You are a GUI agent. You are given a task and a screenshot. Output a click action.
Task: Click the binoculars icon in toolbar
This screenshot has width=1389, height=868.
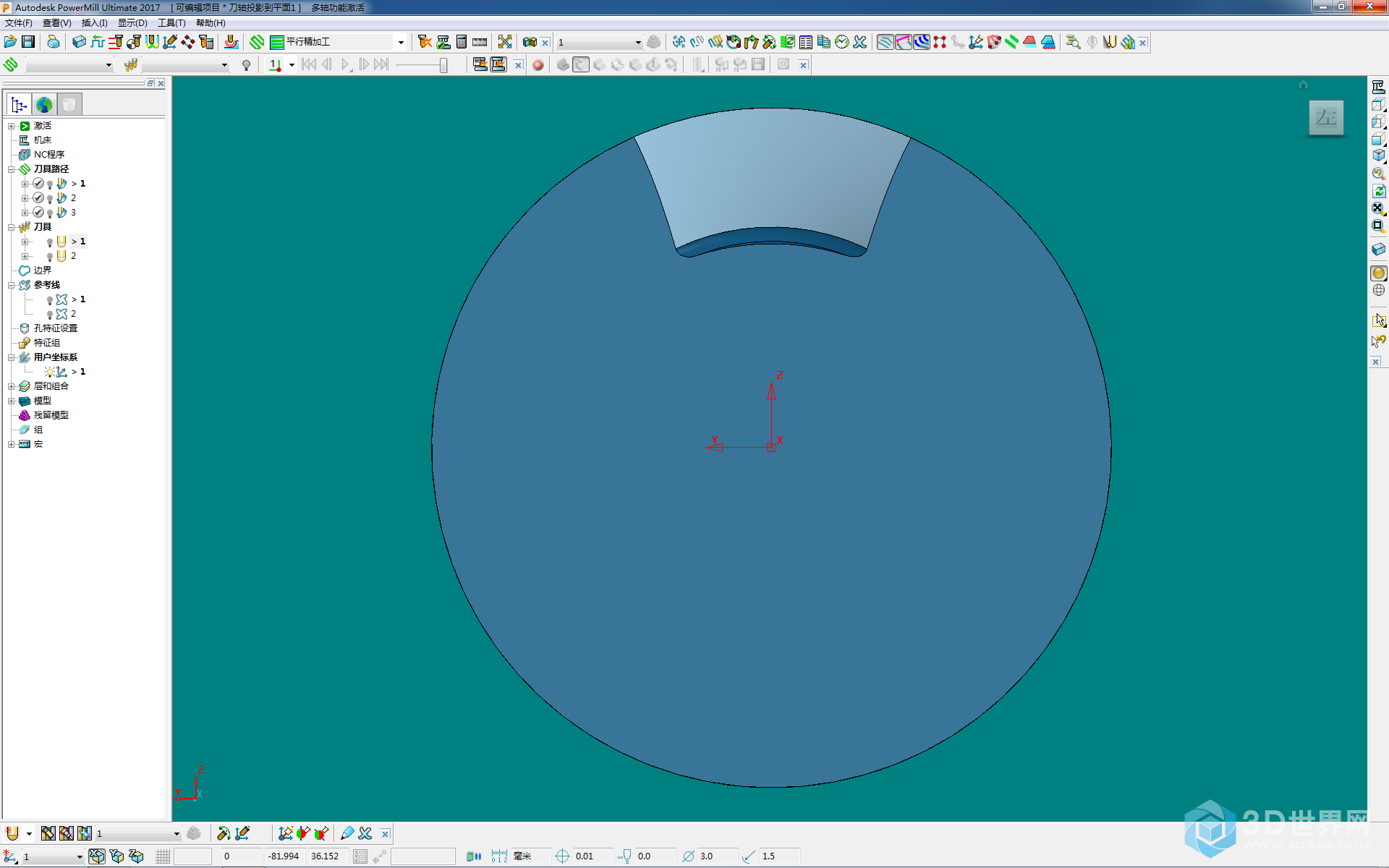pyautogui.click(x=530, y=42)
